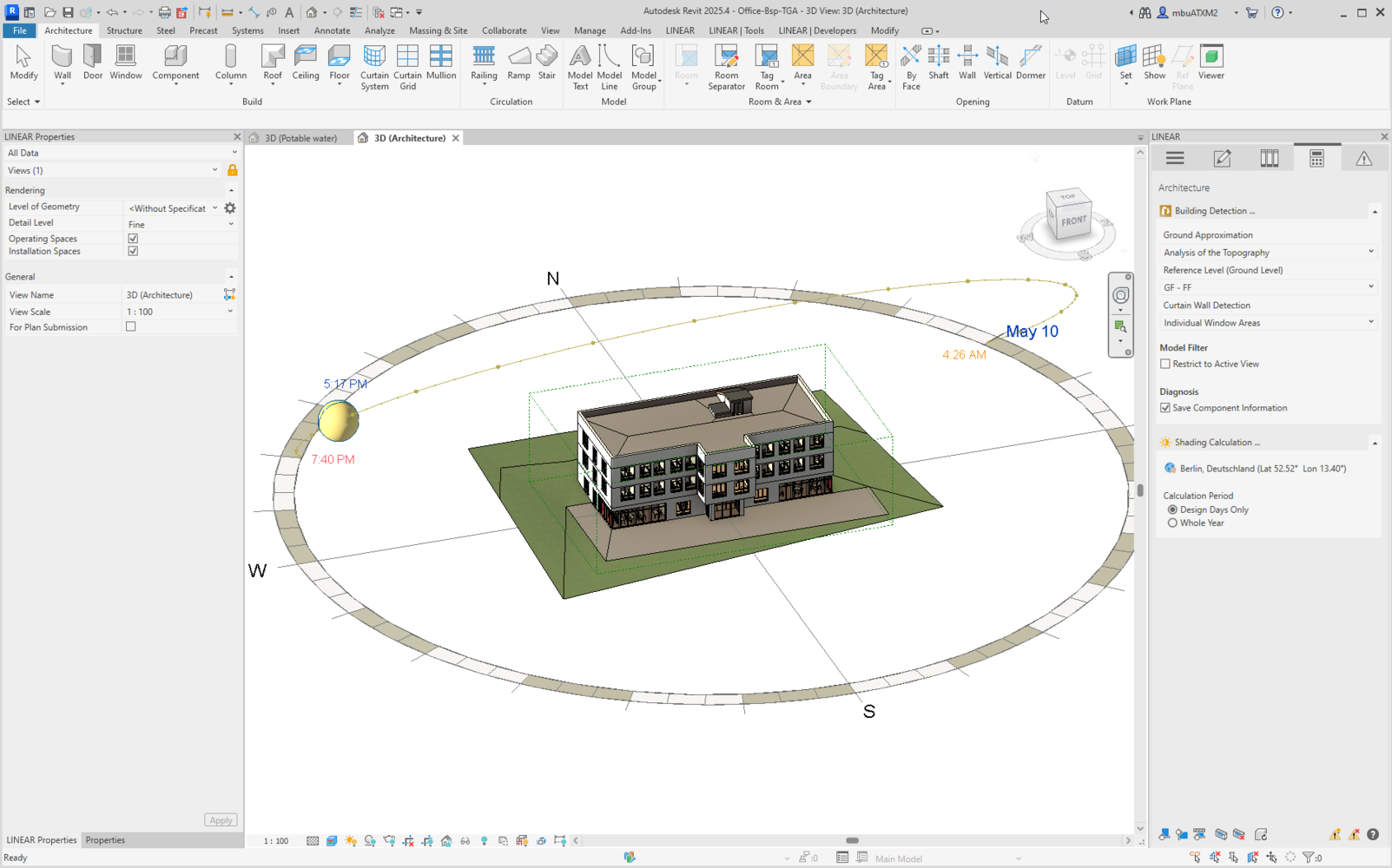The width and height of the screenshot is (1392, 868).
Task: Open the Massing & Site ribbon tab
Action: [438, 30]
